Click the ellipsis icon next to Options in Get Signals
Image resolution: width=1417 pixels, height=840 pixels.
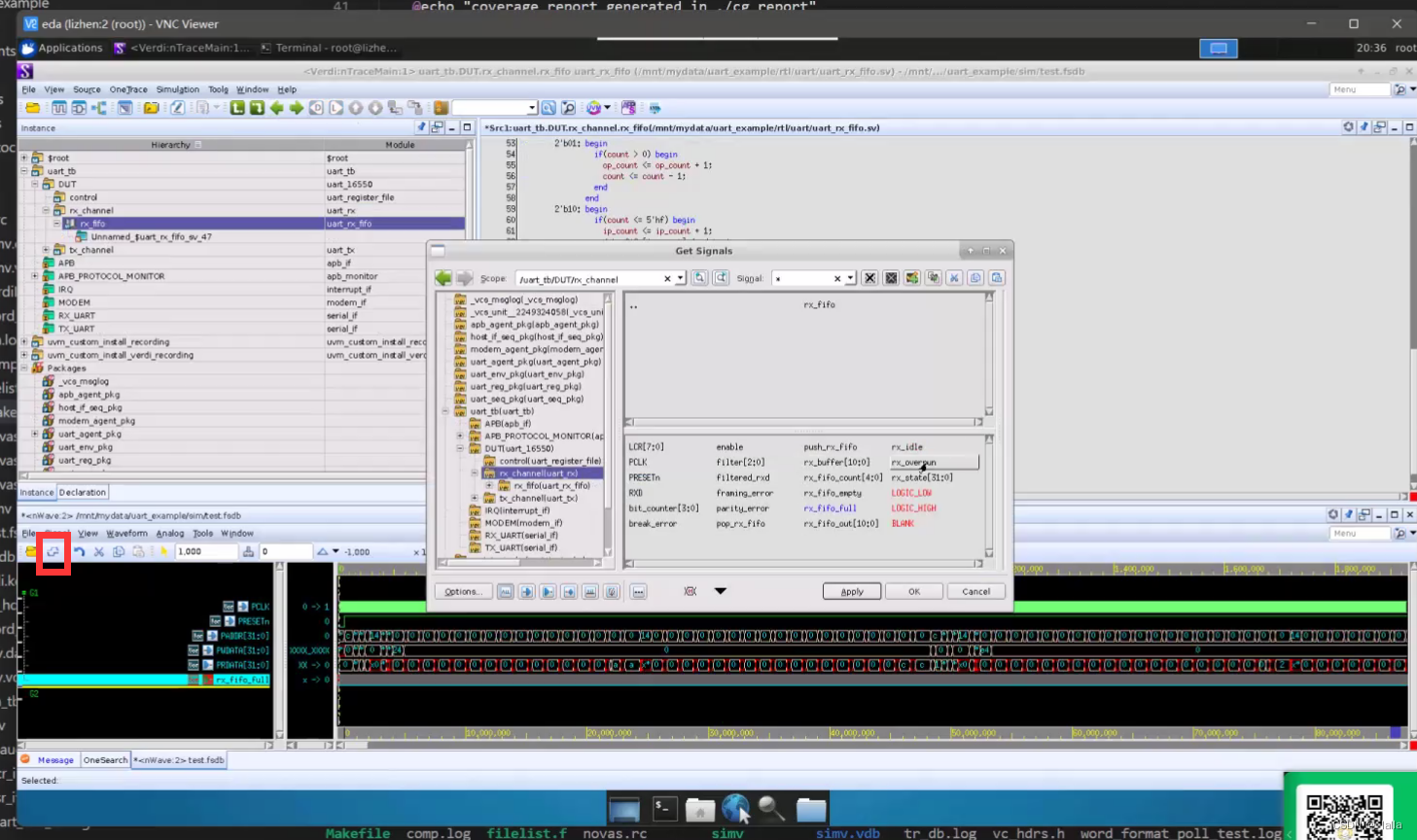[638, 591]
